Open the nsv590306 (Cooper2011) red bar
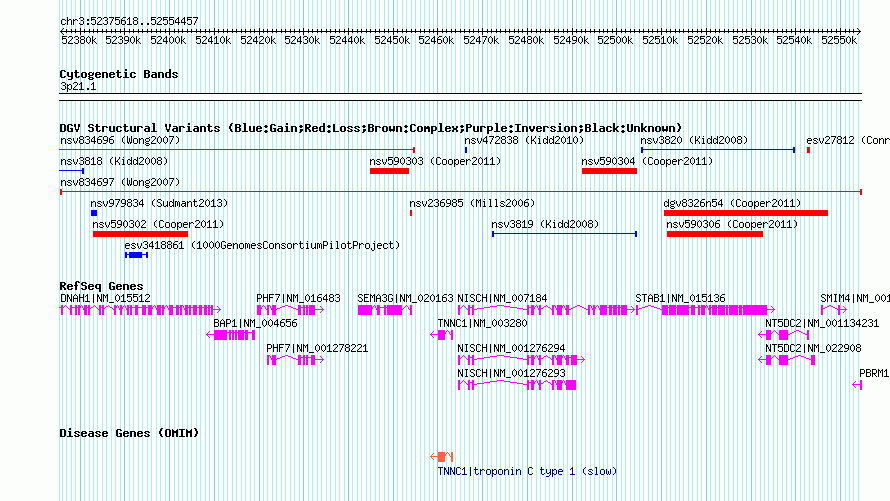The height and width of the screenshot is (501, 890). (x=715, y=234)
